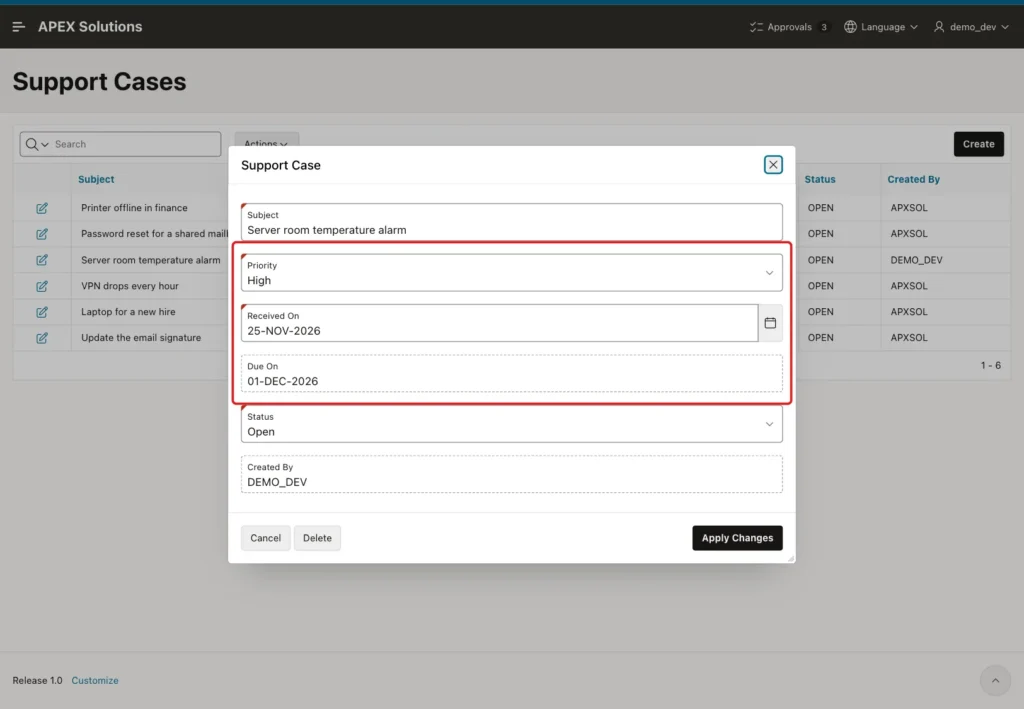Open the hamburger navigation menu icon
The image size is (1024, 709).
(18, 27)
